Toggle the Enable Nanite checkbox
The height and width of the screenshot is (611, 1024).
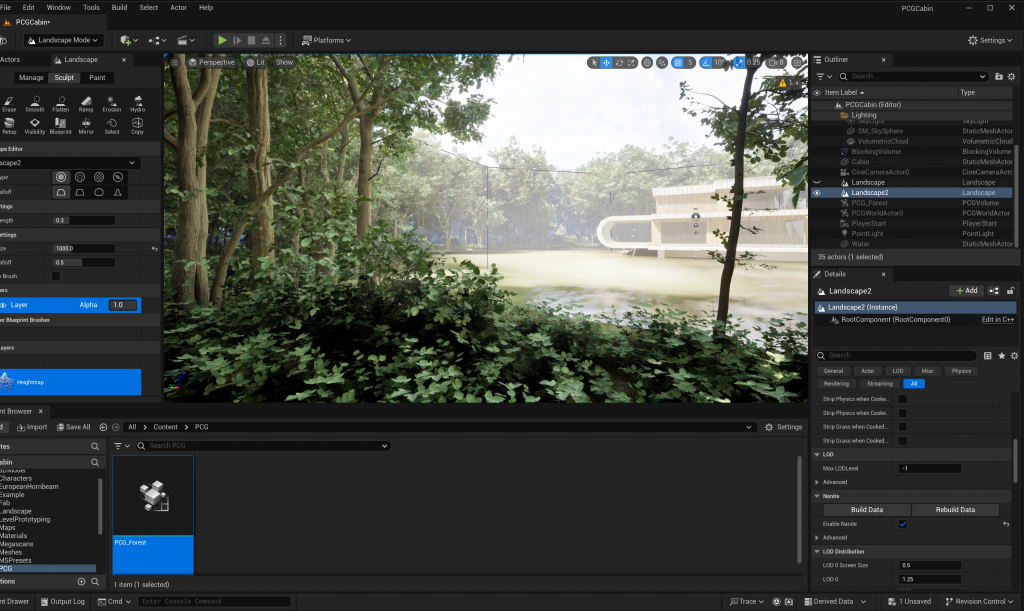coord(903,524)
